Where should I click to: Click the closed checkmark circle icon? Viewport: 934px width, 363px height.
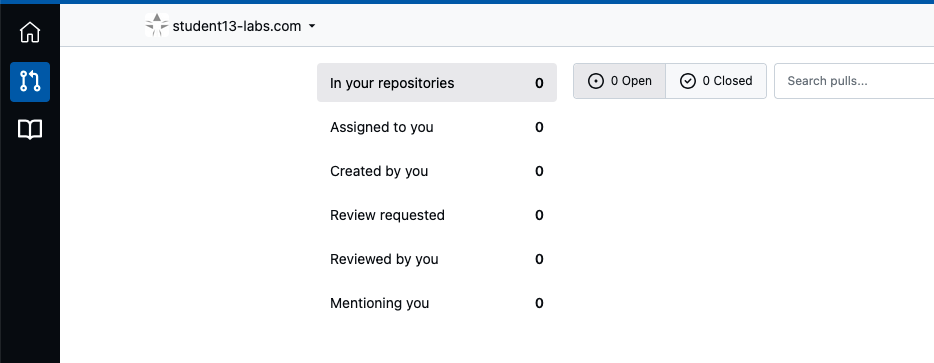(x=688, y=81)
